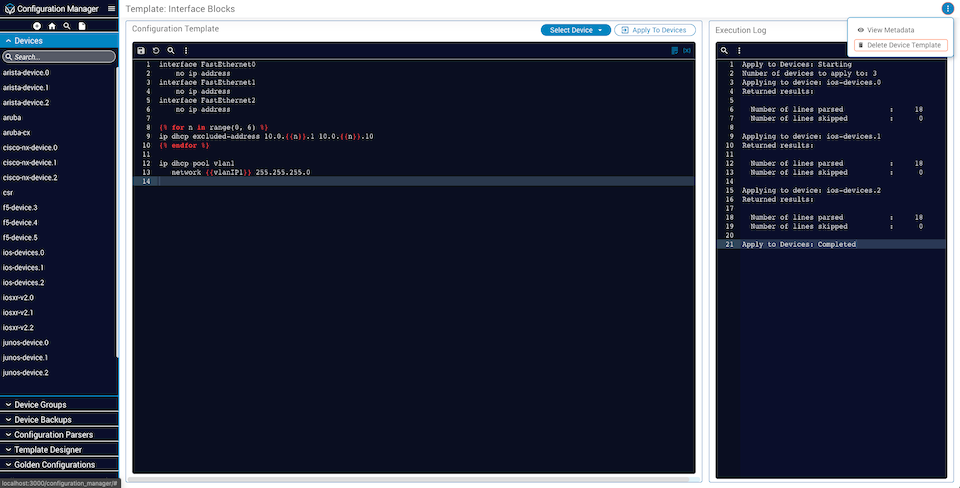This screenshot has height=488, width=960.
Task: Collapse the Devices section
Action: 59,41
